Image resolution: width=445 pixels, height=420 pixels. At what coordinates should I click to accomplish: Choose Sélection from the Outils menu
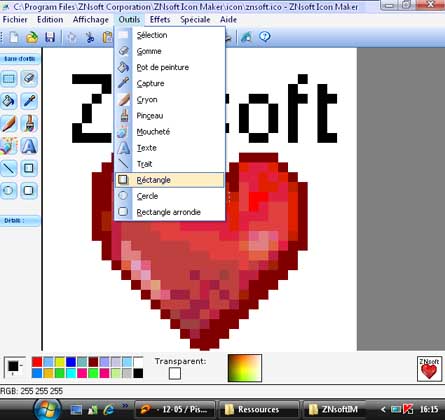coord(170,35)
